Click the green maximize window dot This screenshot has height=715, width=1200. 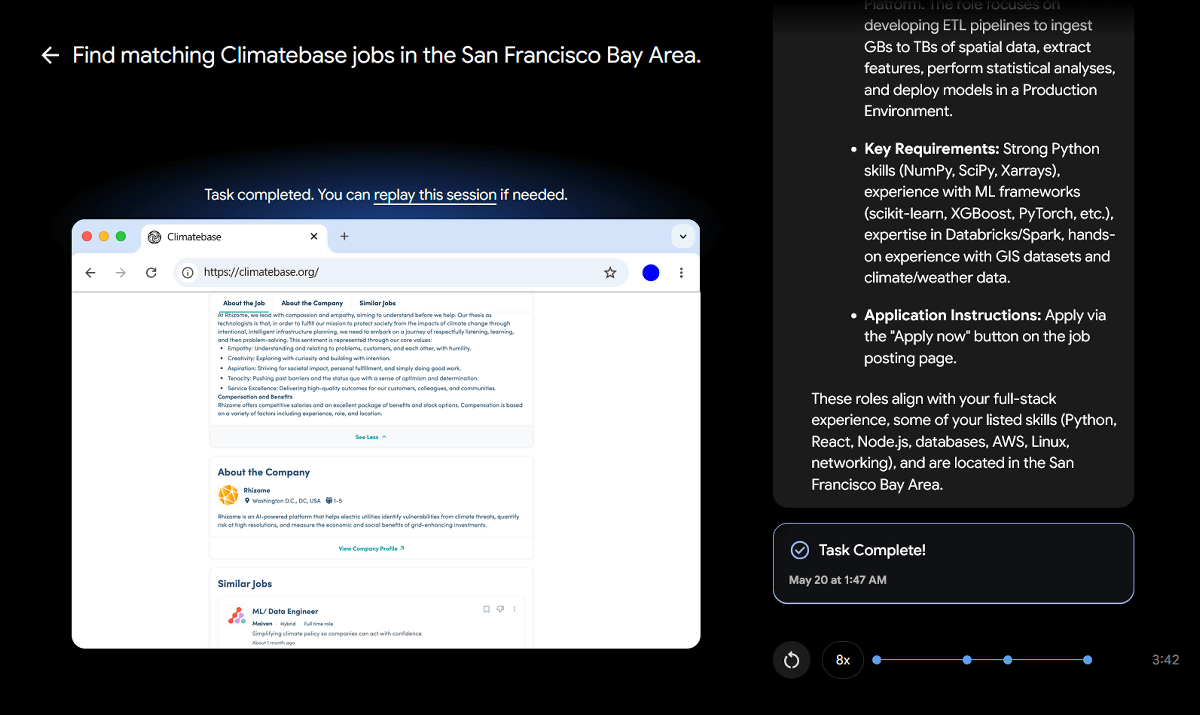click(x=121, y=236)
